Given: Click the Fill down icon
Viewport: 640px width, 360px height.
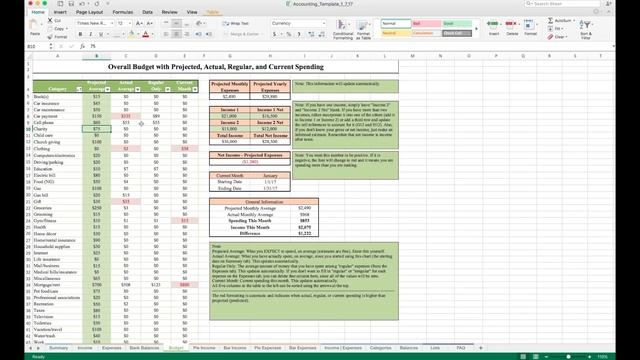Looking at the screenshot, I should pos(550,29).
